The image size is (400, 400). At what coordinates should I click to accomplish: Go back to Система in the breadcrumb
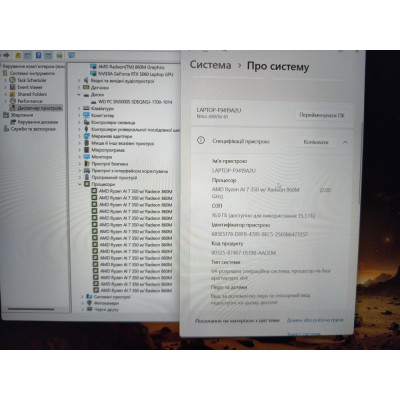[x=210, y=65]
